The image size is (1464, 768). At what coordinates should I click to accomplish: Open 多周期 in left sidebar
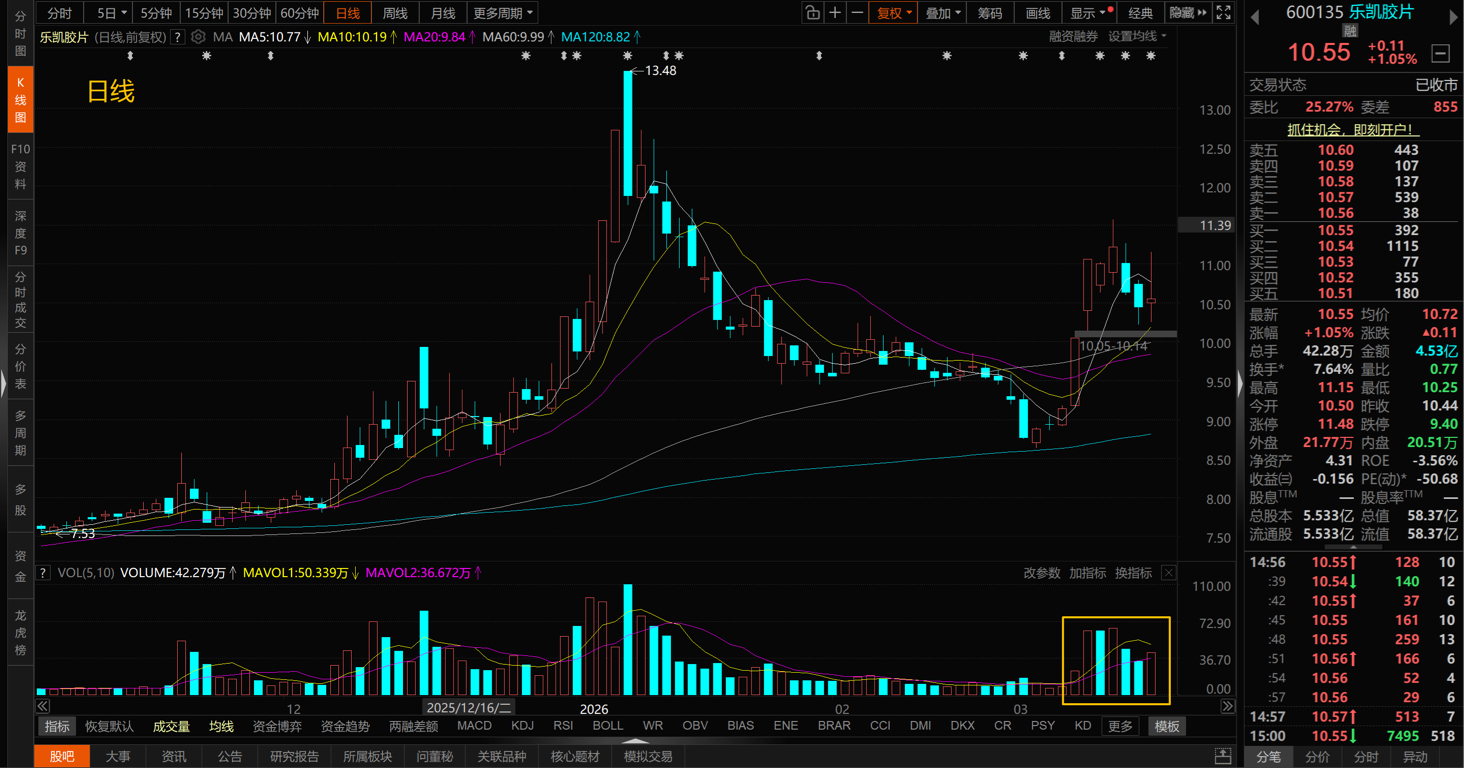pyautogui.click(x=20, y=434)
